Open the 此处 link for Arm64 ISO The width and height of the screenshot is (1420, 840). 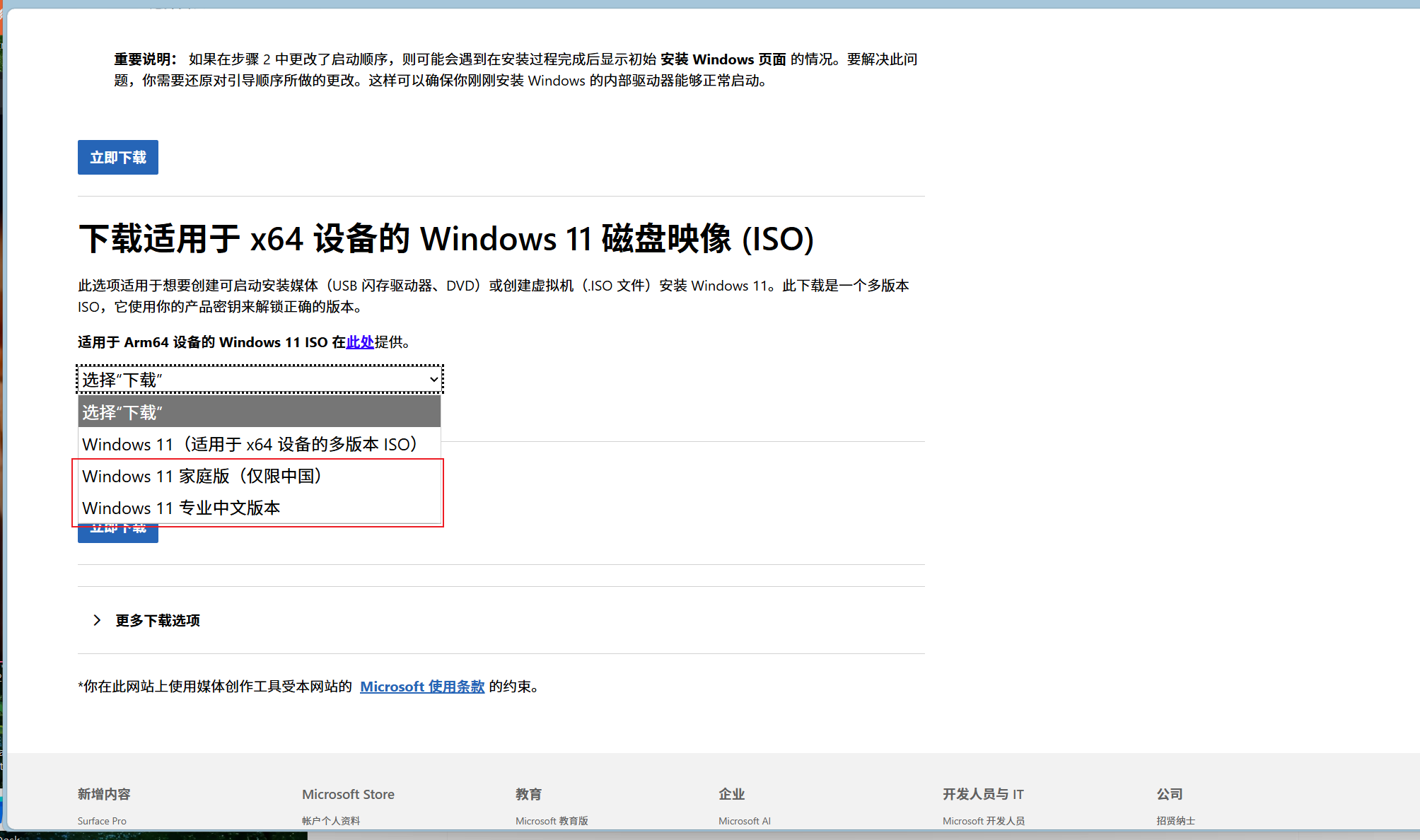point(360,342)
